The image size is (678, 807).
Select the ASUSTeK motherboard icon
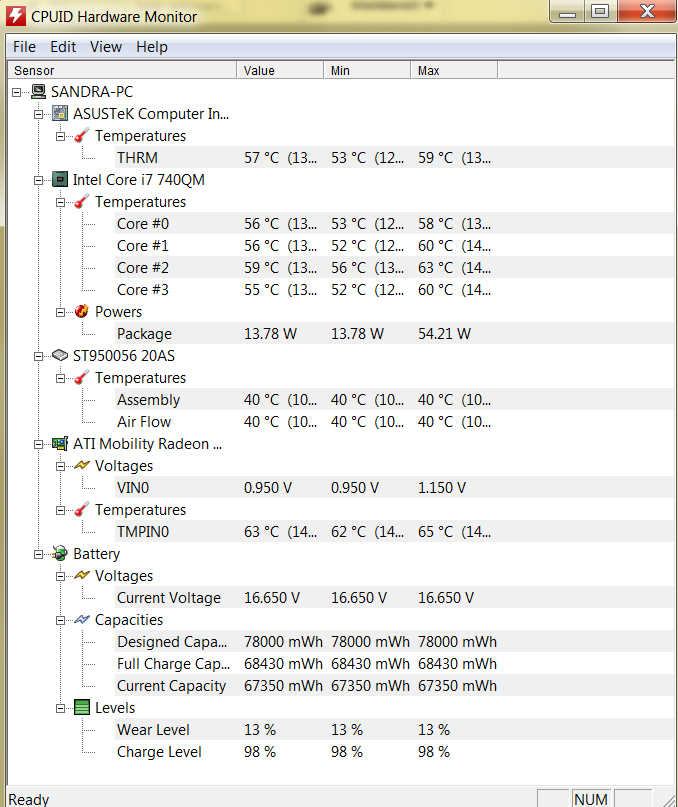(60, 113)
